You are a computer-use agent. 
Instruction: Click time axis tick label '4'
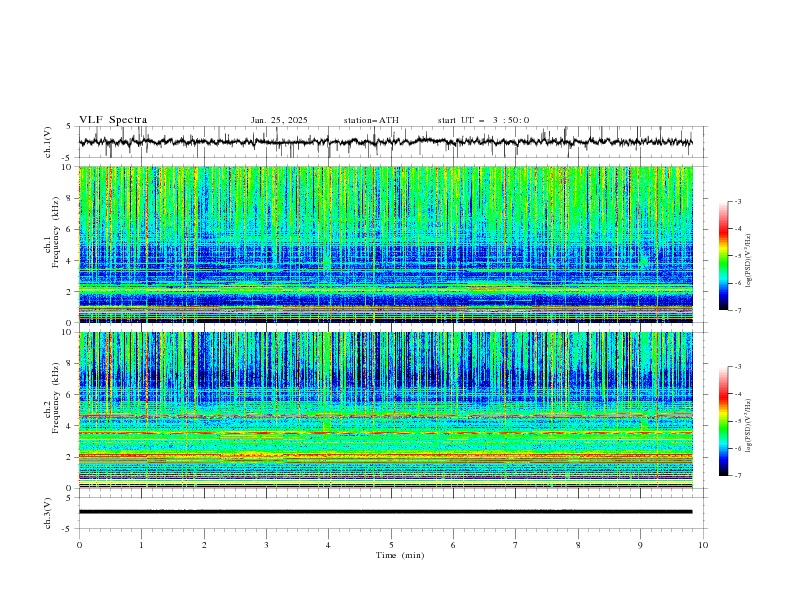[328, 545]
